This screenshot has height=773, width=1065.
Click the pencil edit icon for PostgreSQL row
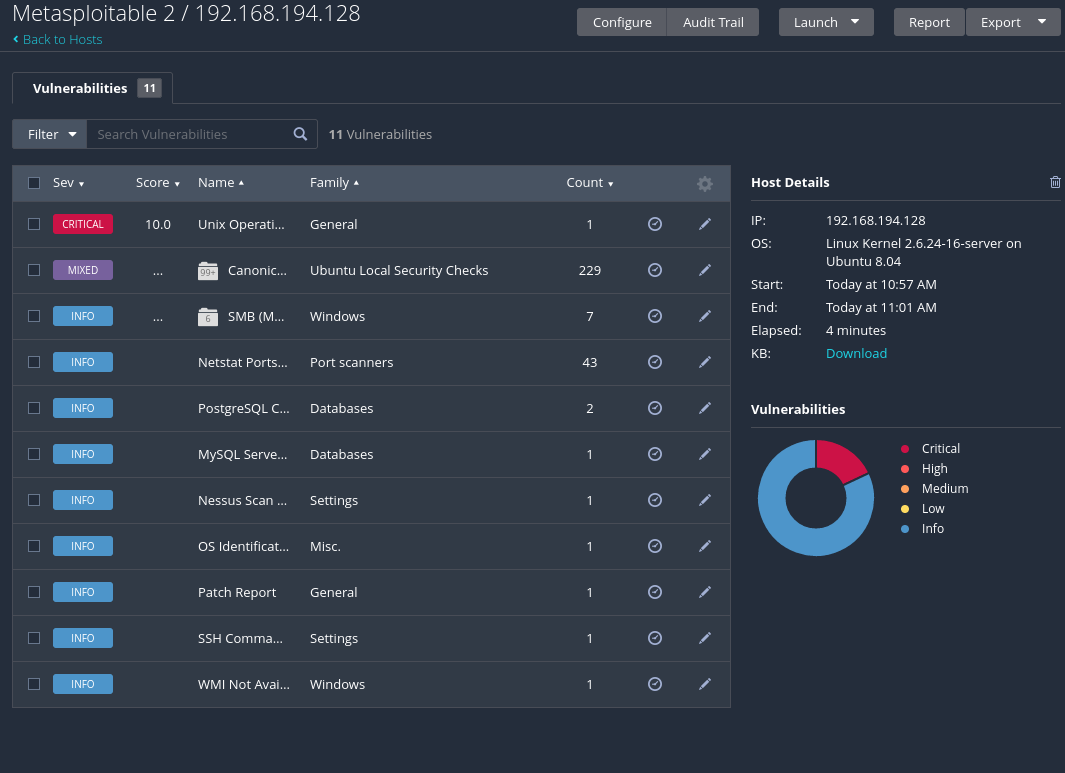click(x=705, y=408)
